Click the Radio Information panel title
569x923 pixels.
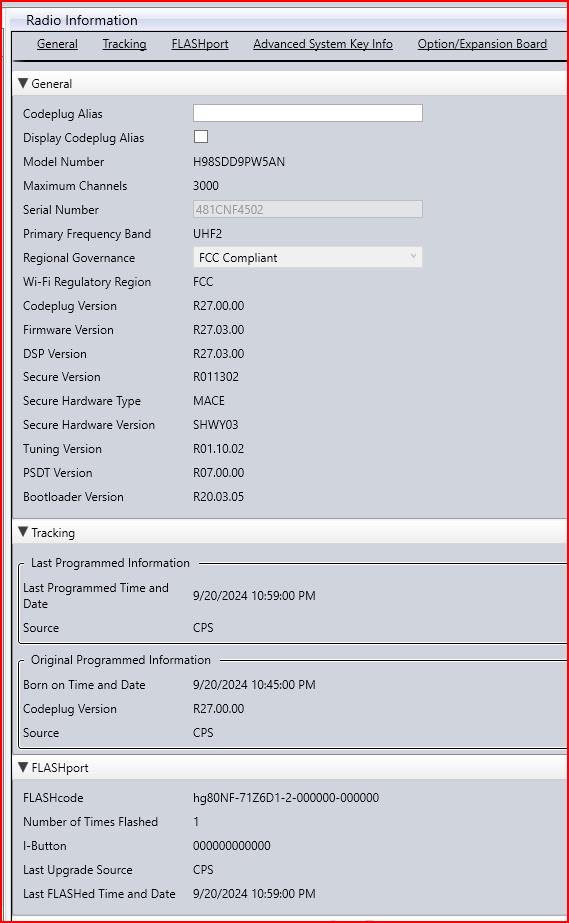pyautogui.click(x=82, y=20)
